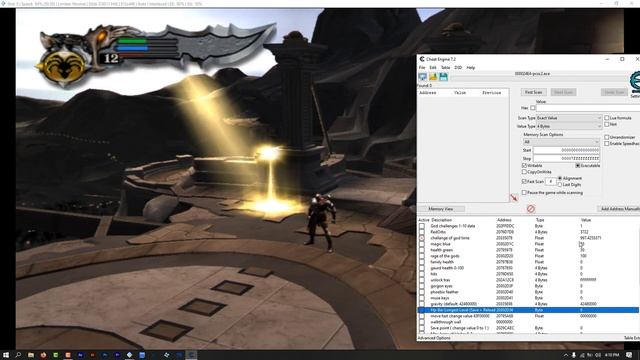
Task: Activate the magic blue entry checkbox
Action: (422, 244)
